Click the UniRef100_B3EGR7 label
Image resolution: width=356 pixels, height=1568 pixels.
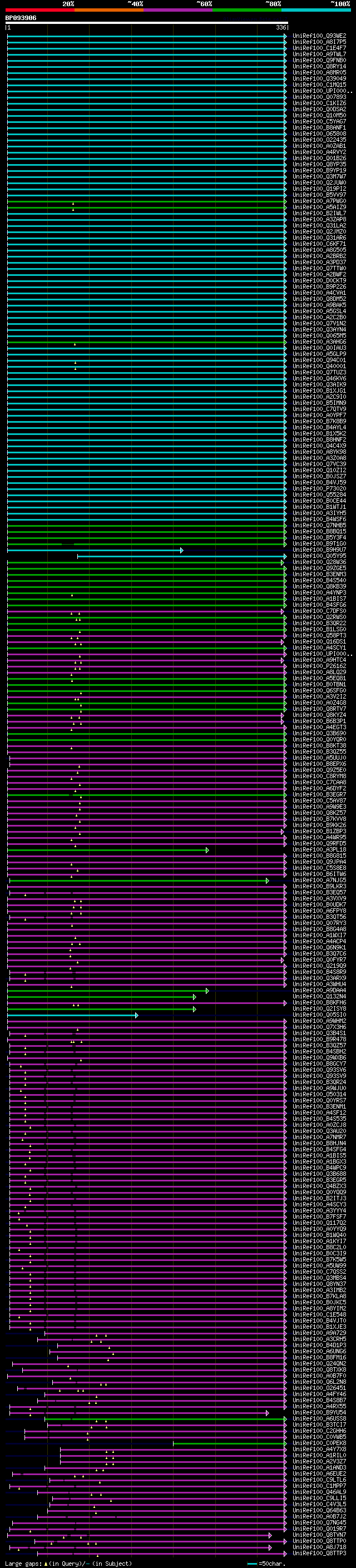tap(319, 795)
